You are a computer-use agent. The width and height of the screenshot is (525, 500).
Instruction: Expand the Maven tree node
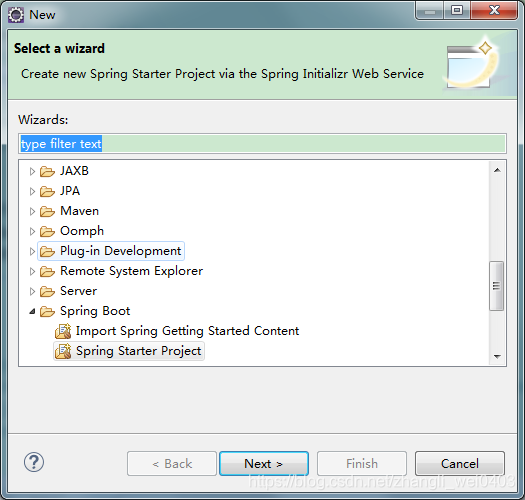tap(32, 212)
